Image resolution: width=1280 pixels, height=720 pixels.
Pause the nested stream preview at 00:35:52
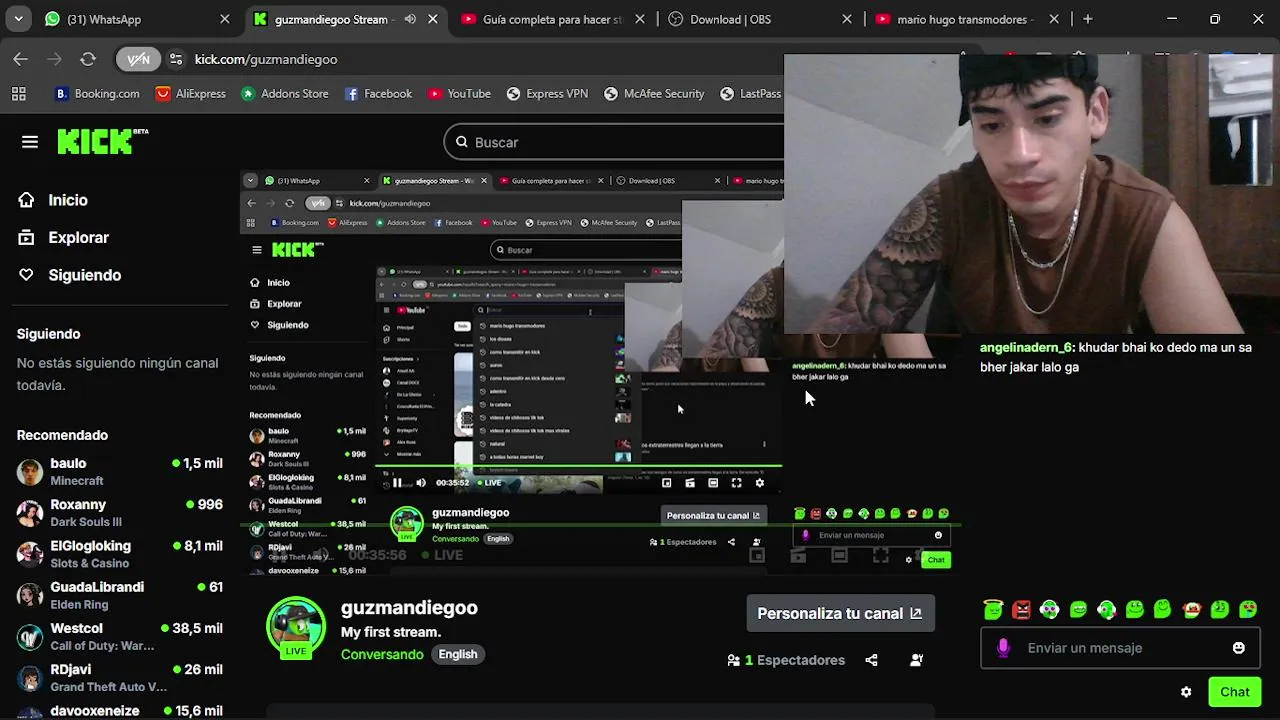(397, 483)
